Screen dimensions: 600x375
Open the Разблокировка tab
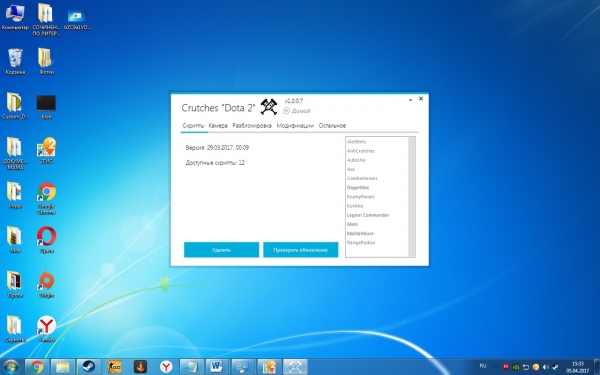(252, 126)
